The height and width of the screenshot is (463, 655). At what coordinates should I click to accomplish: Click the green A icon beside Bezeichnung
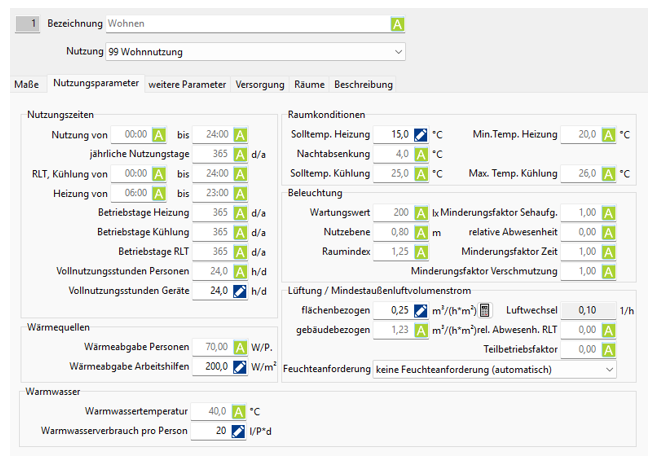coord(397,23)
